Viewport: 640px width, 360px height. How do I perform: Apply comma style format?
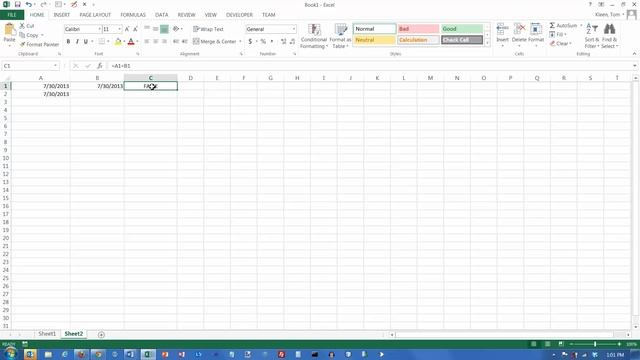pos(272,41)
